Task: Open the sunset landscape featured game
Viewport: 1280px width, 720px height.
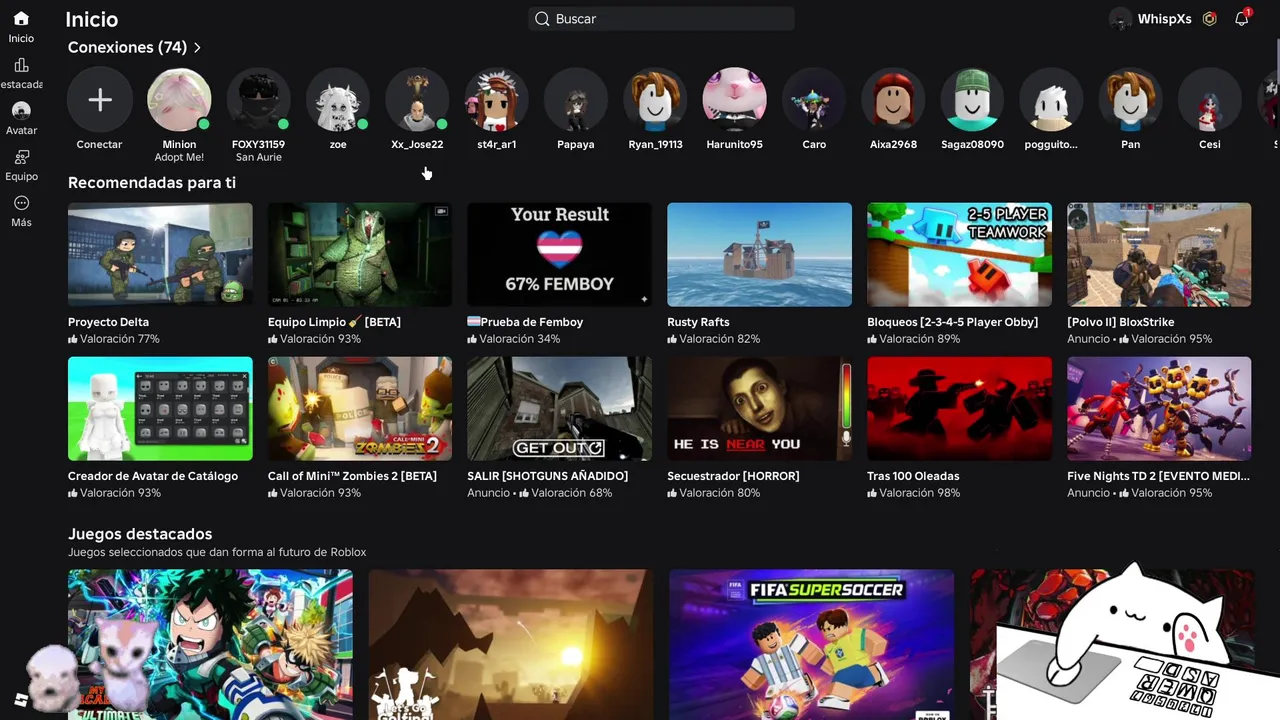Action: tap(511, 645)
